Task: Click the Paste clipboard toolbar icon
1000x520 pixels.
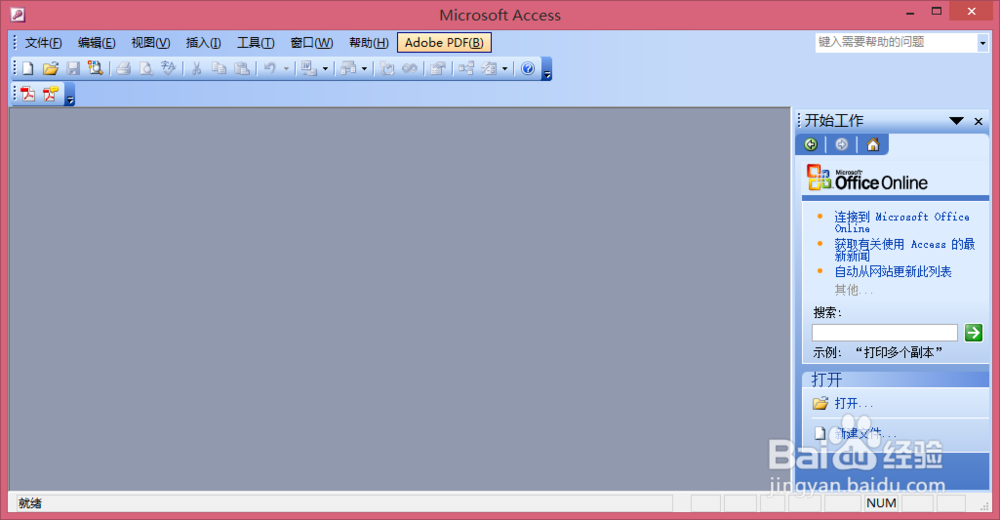Action: [x=242, y=68]
